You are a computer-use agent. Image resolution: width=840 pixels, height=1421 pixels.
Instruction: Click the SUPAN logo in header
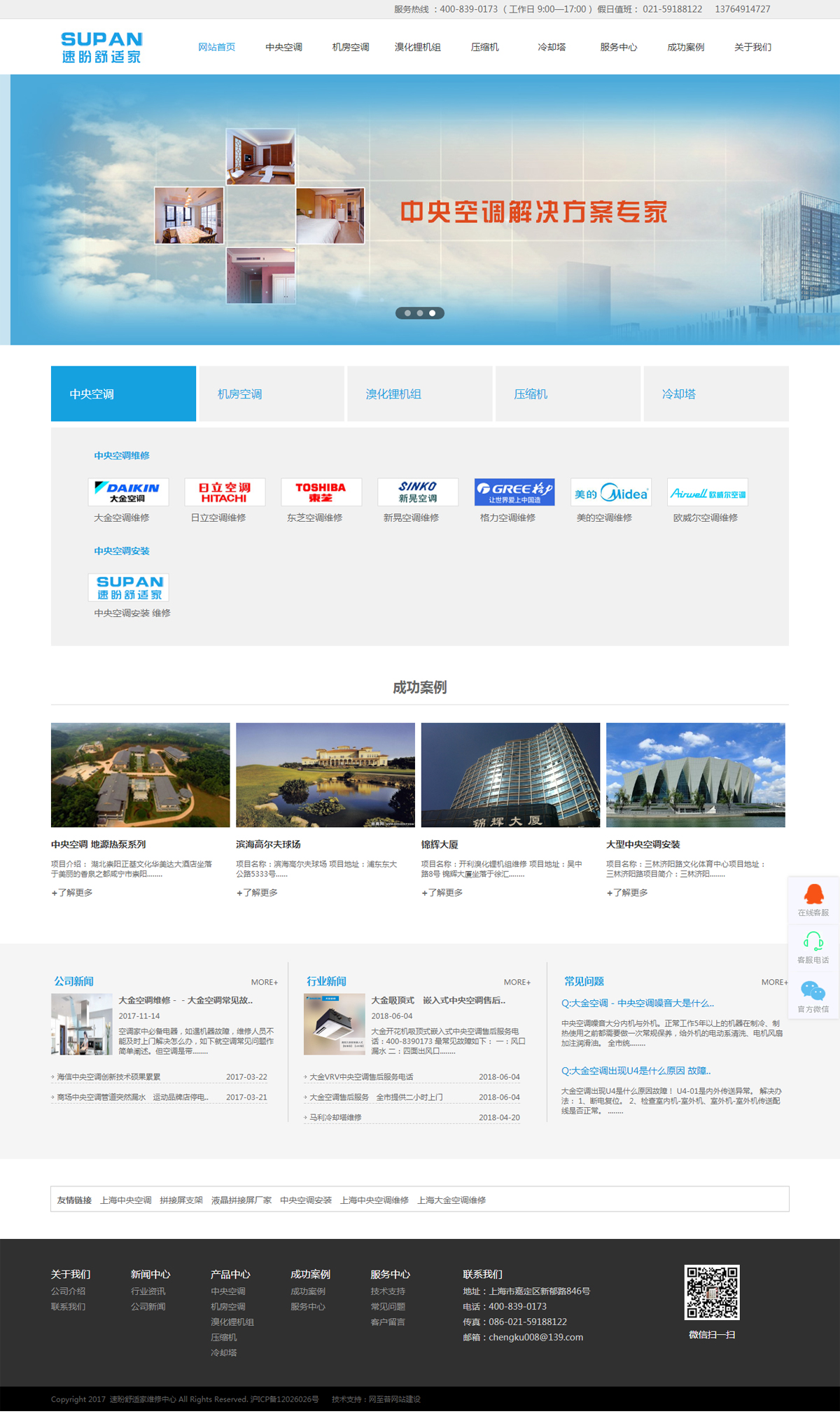click(101, 47)
